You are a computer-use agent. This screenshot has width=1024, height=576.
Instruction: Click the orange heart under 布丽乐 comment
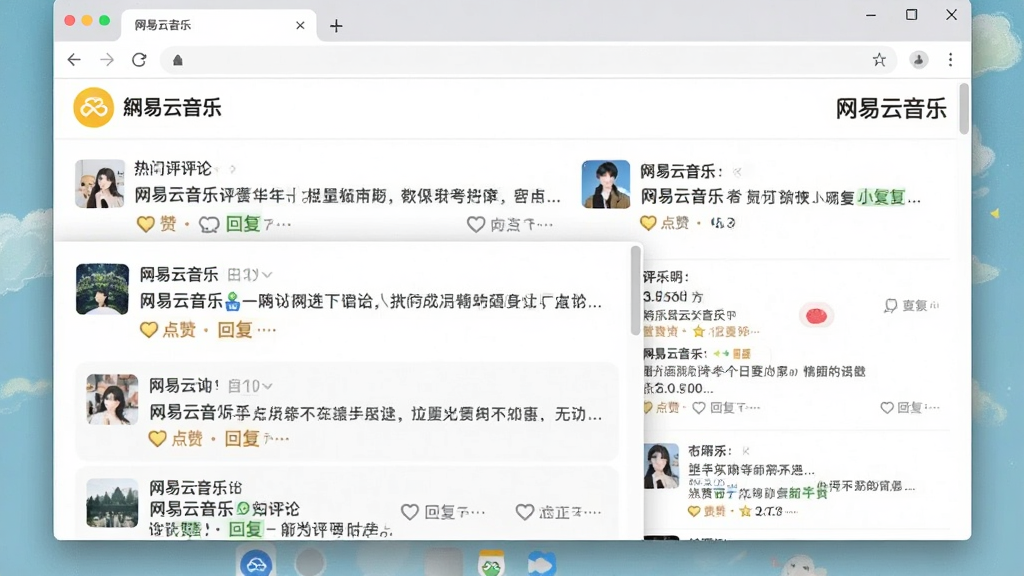[694, 511]
